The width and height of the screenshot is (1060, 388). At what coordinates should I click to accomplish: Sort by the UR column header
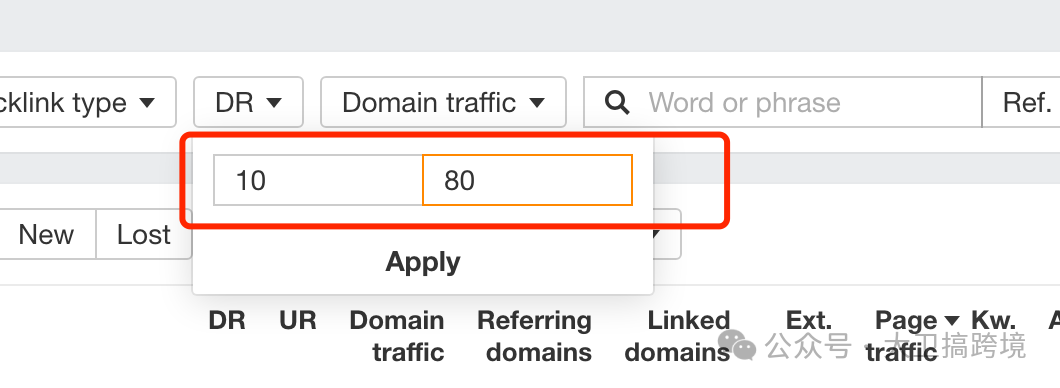click(298, 320)
